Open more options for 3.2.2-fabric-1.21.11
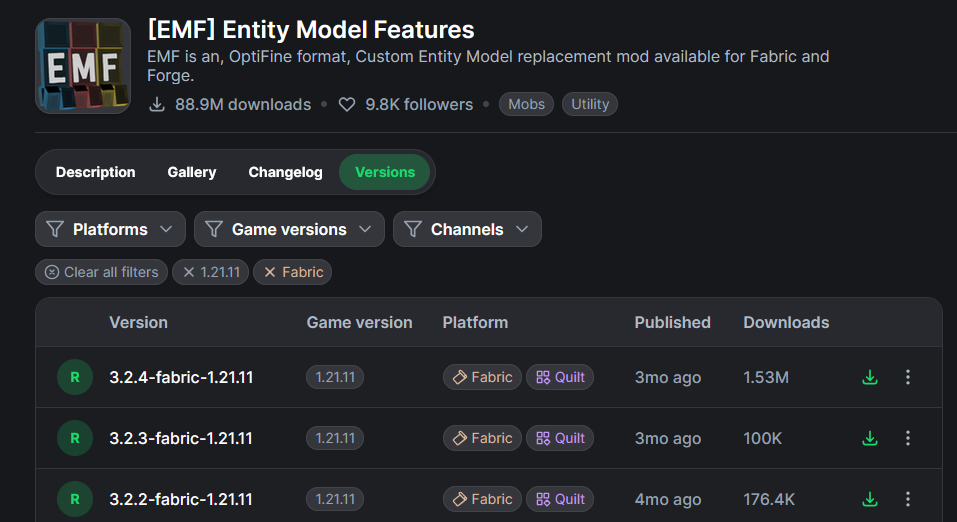This screenshot has width=957, height=522. 908,499
